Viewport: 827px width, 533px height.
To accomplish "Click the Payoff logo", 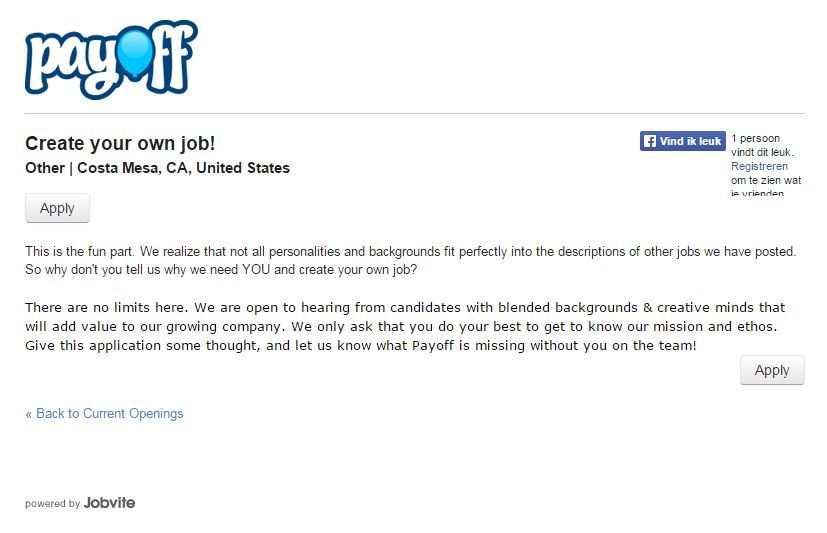I will point(111,60).
